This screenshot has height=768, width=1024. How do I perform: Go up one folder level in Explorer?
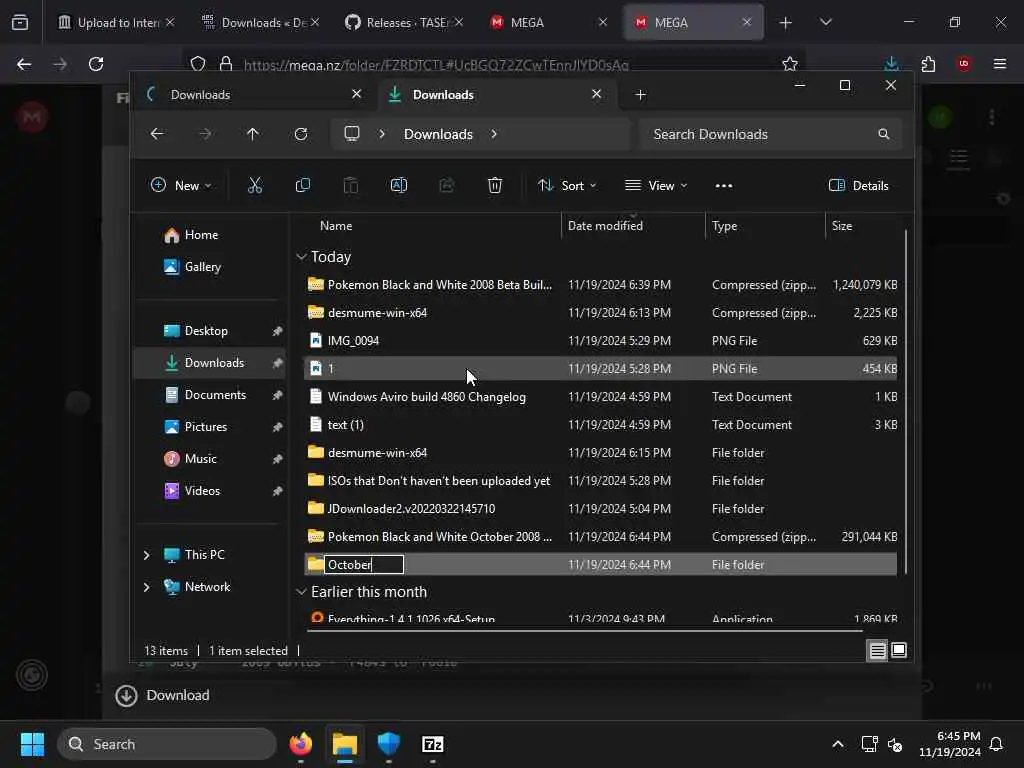click(x=253, y=134)
